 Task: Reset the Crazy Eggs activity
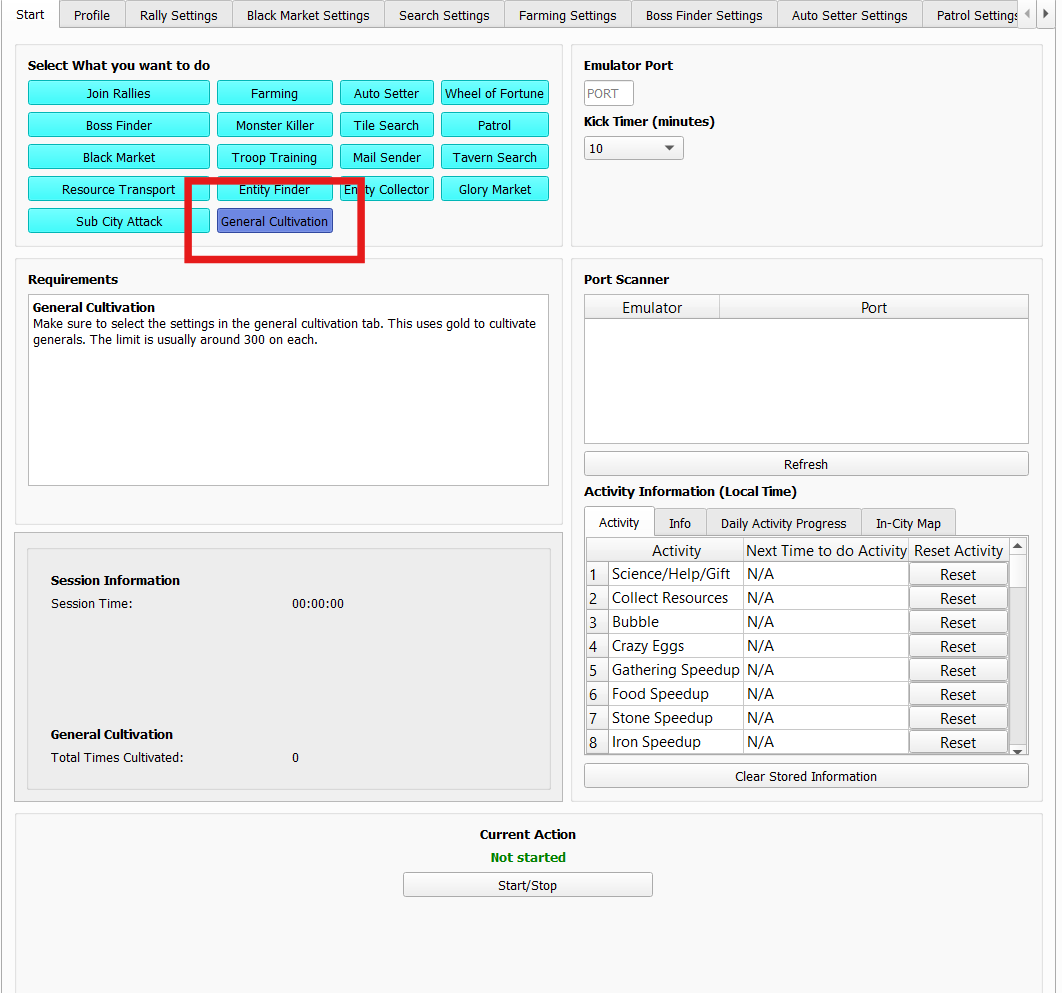coord(957,647)
